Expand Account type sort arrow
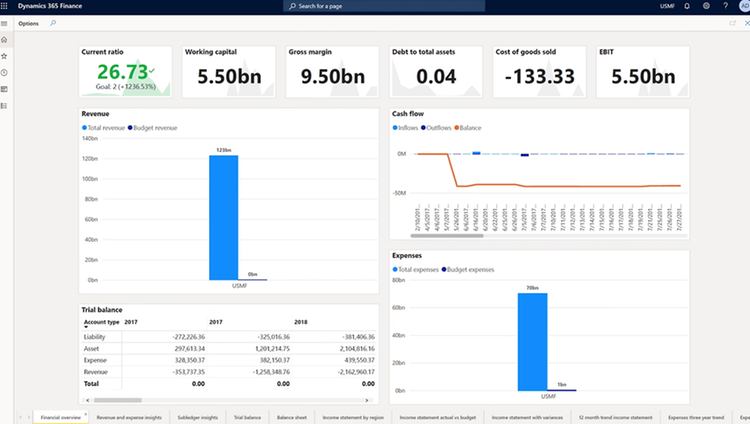This screenshot has width=750, height=424. coord(86,327)
